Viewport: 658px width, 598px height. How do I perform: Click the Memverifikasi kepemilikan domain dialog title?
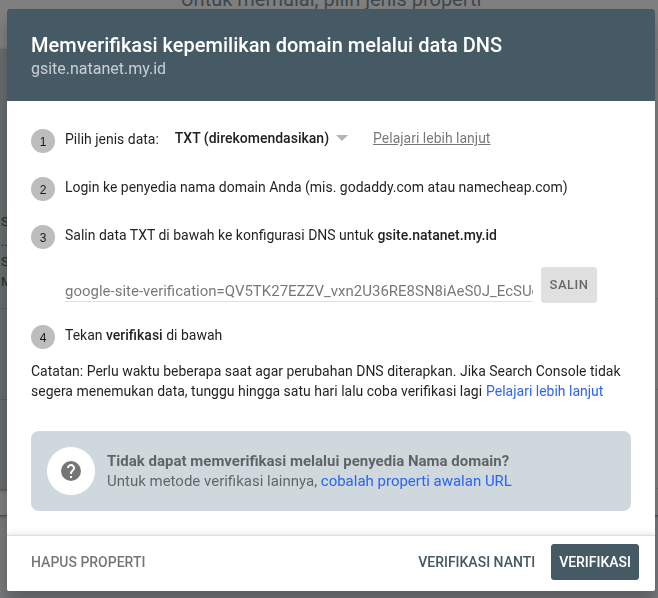(266, 45)
